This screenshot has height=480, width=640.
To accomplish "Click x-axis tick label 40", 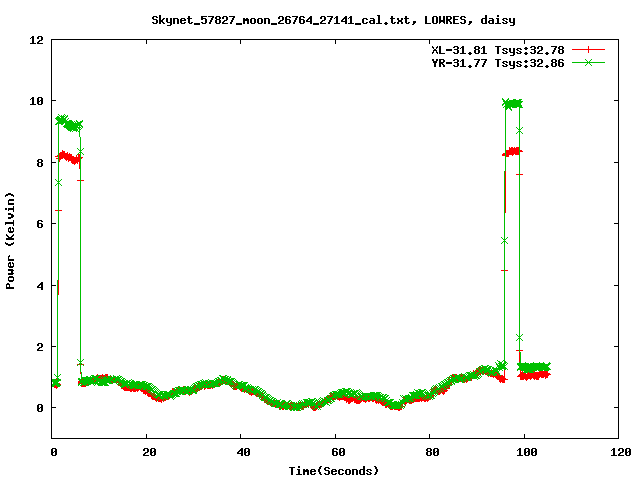I will click(244, 452).
